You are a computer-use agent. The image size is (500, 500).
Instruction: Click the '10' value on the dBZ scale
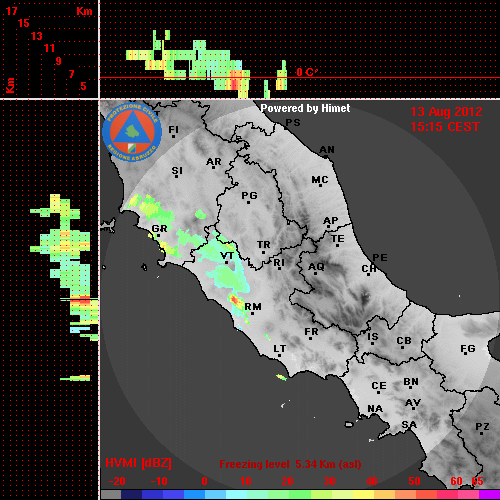point(246,481)
